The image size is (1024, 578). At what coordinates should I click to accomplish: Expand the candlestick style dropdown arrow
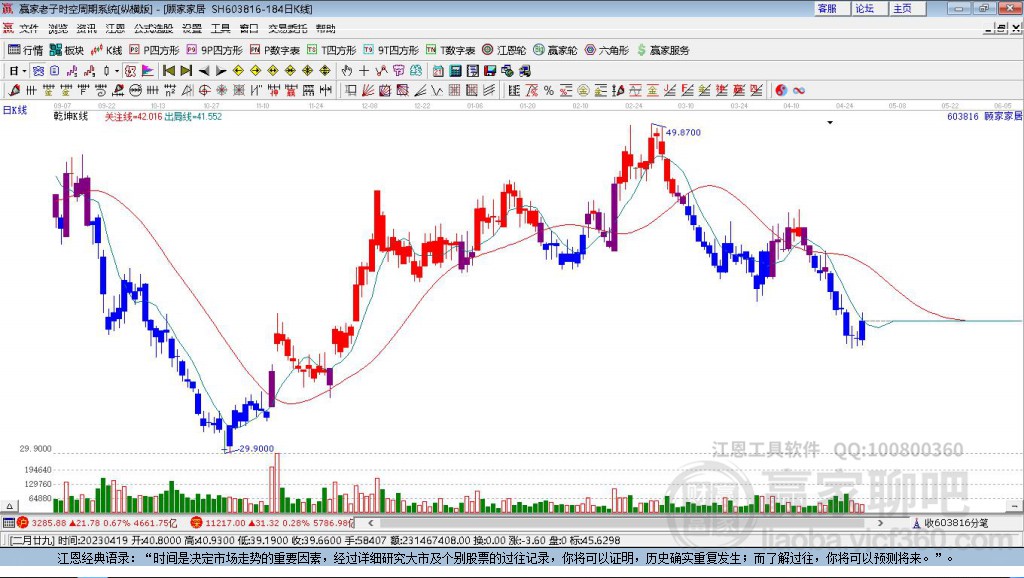click(117, 71)
